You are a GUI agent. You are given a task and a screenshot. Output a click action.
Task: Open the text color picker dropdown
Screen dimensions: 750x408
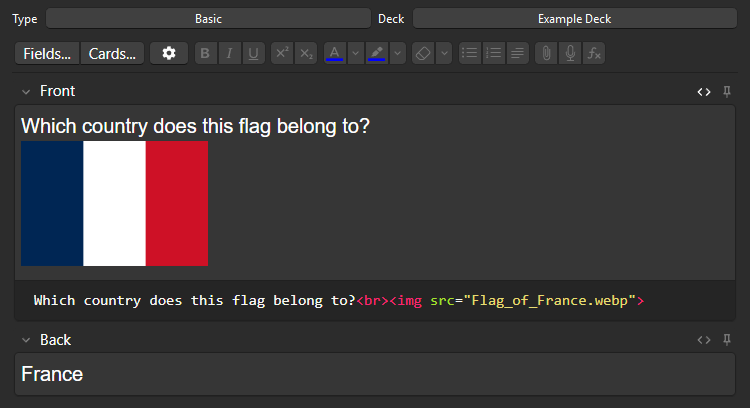click(x=355, y=53)
